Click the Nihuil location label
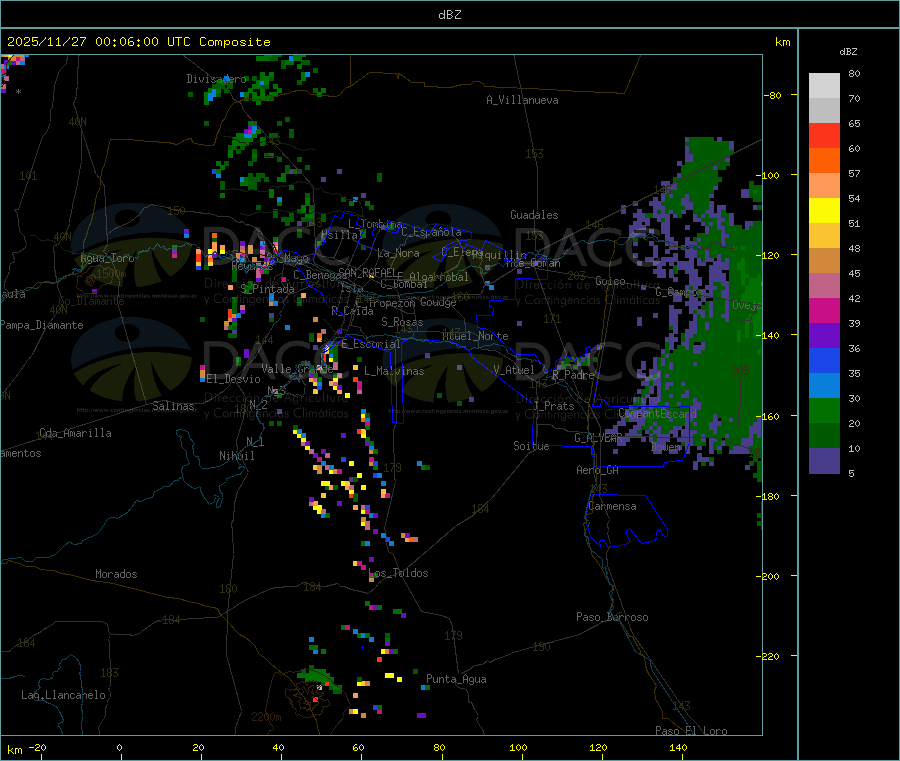 [x=237, y=456]
